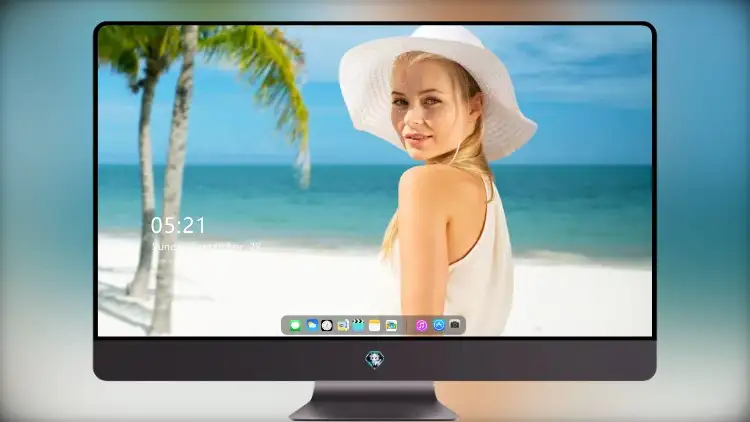Launch the Weather app from the dock

312,325
